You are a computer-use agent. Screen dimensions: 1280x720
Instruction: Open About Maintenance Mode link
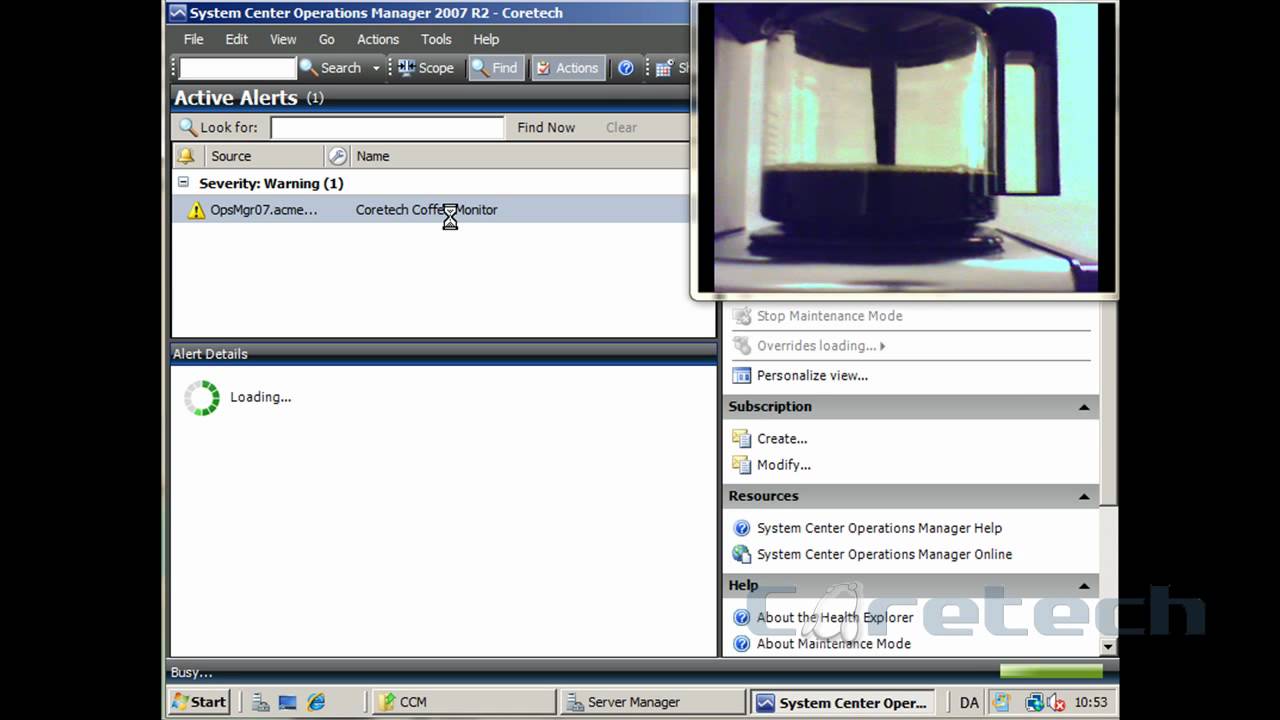coord(834,644)
